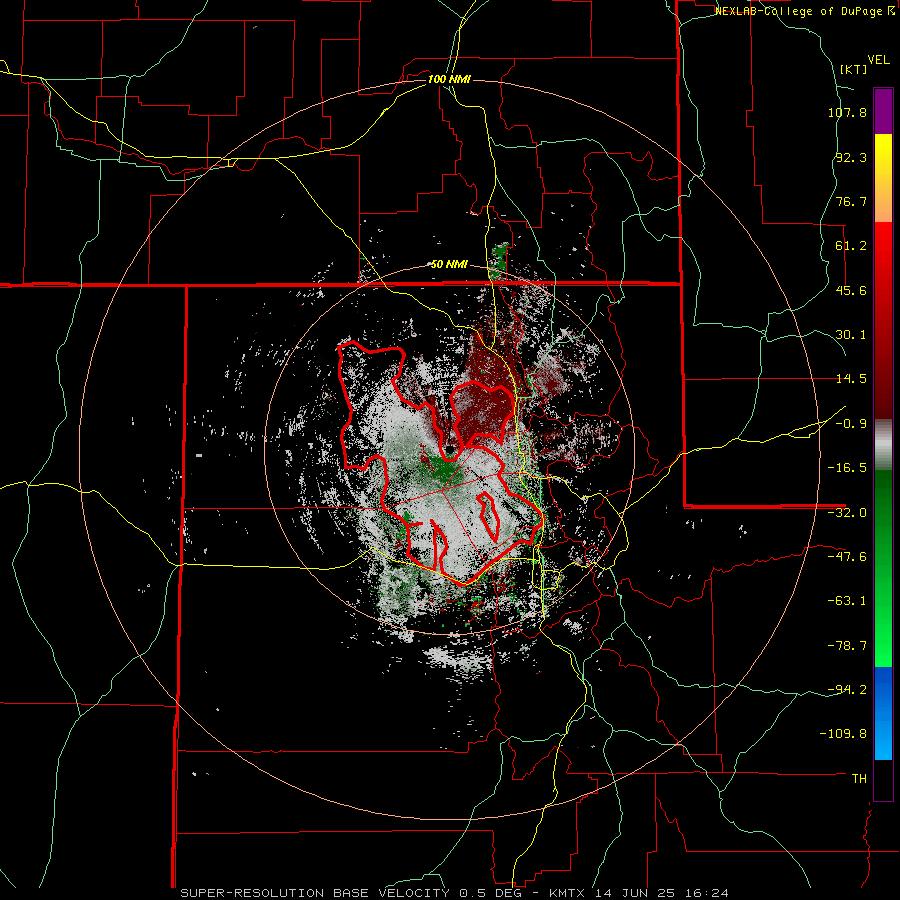Click the bright green segment of color bar
The height and width of the screenshot is (900, 900).
pos(883,568)
